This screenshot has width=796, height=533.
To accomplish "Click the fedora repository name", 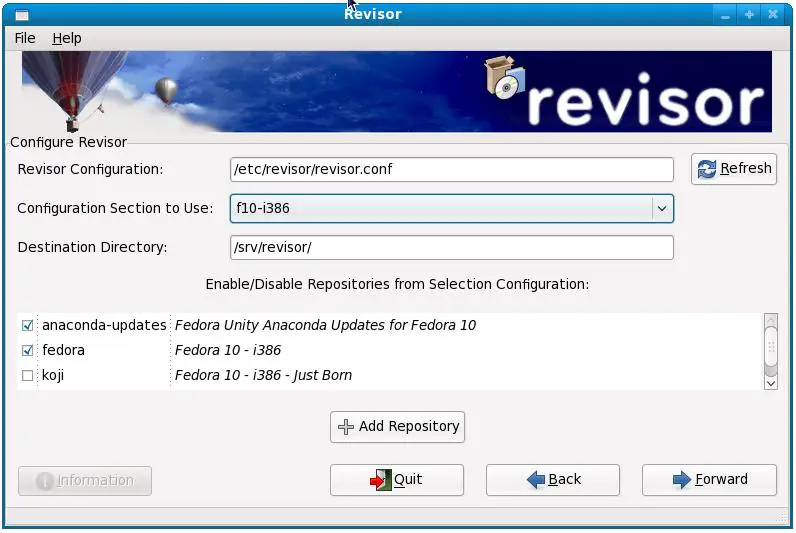I will (63, 350).
